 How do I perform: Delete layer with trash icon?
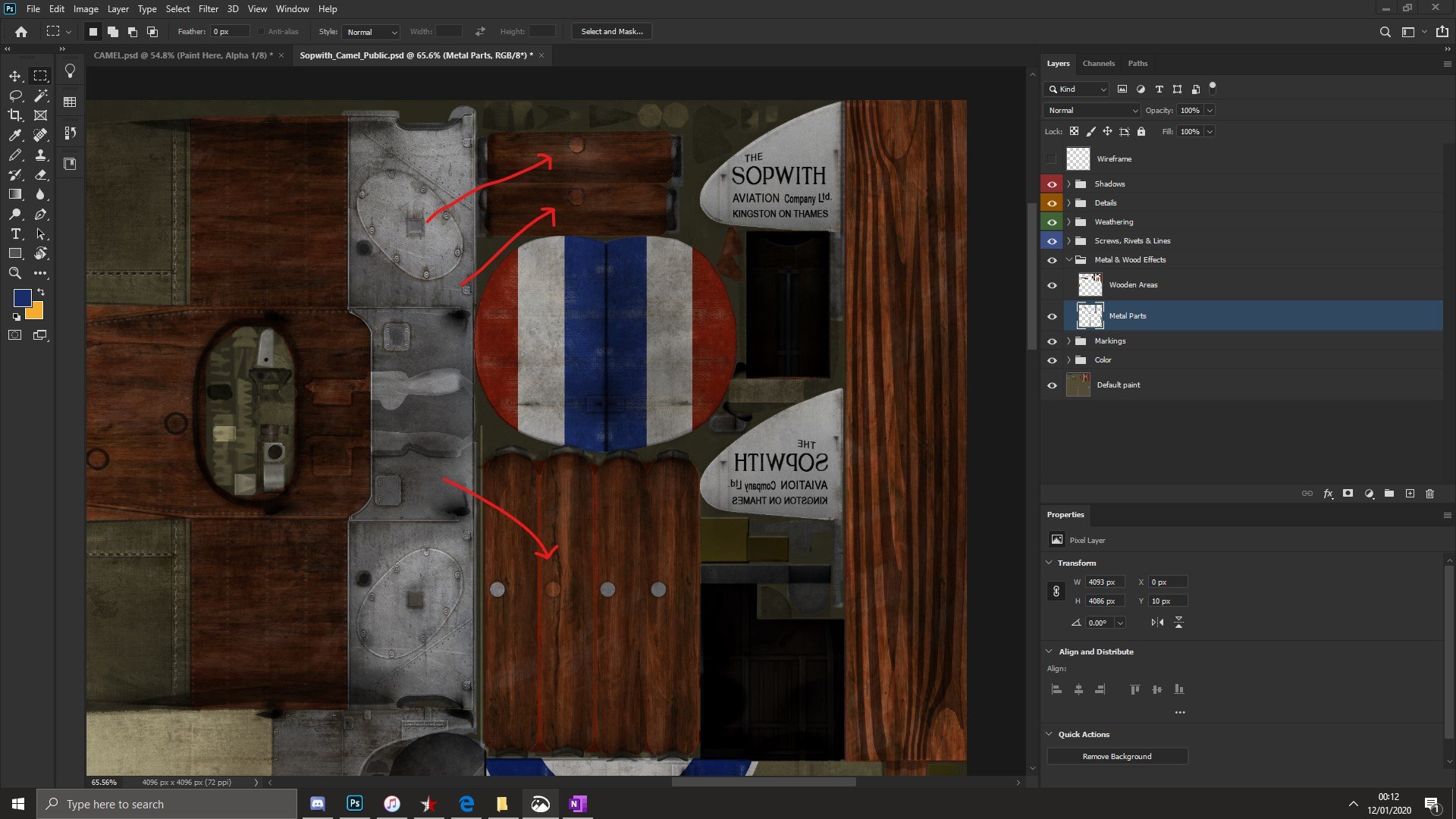(1430, 494)
